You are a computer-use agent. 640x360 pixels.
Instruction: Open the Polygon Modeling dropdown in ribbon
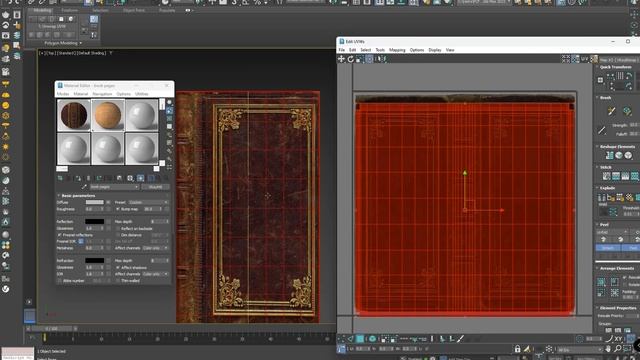tap(63, 43)
